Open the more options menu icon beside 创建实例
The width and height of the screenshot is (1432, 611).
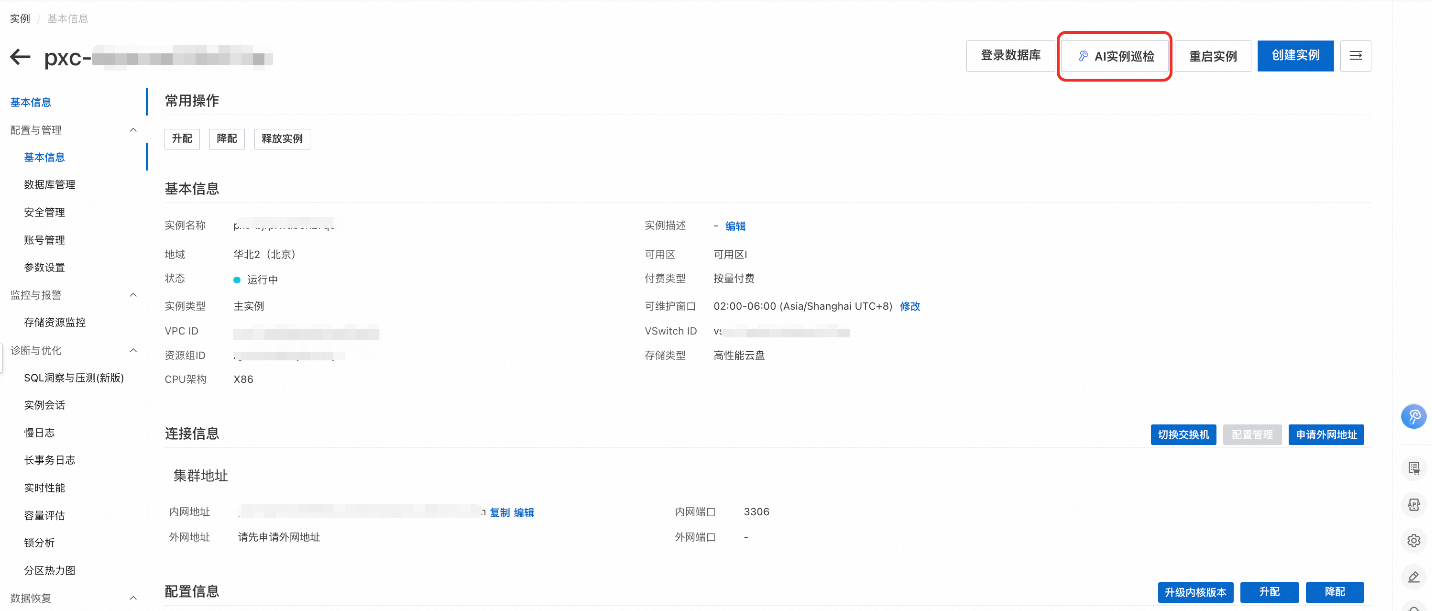coord(1356,56)
